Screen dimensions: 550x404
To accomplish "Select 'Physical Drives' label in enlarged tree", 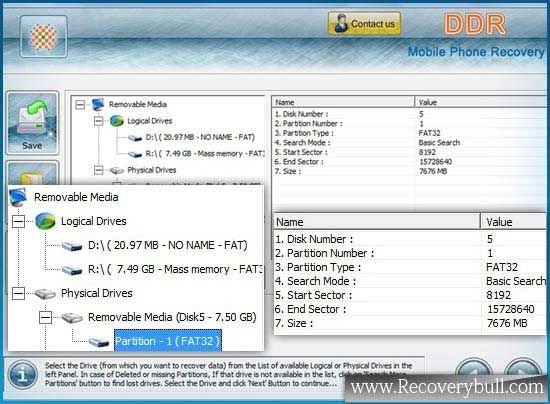I will (x=96, y=293).
